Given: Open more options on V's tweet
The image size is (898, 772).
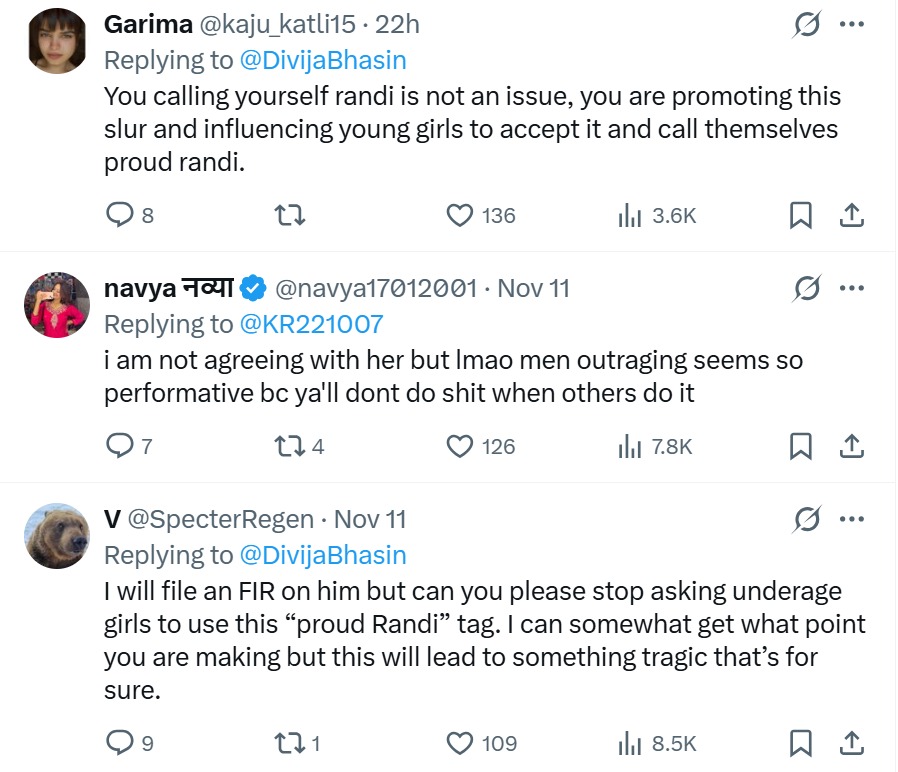Looking at the screenshot, I should (851, 520).
